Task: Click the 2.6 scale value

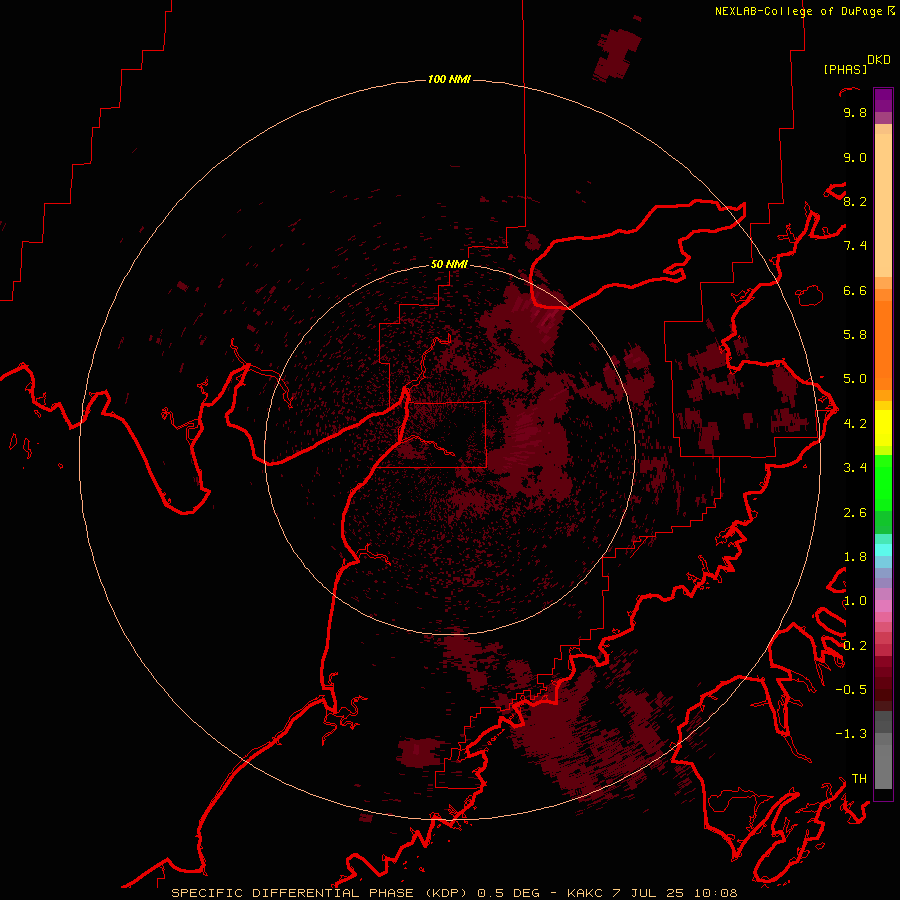Action: pyautogui.click(x=855, y=513)
